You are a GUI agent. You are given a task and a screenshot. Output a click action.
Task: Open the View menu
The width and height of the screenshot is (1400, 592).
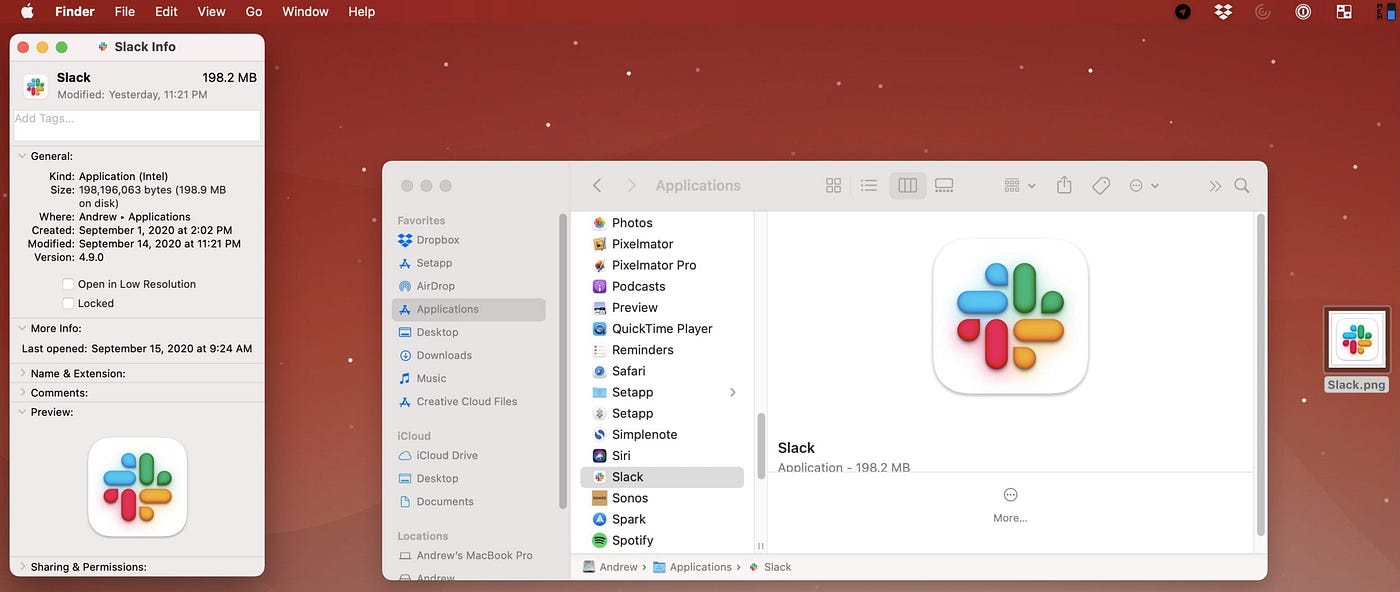(x=211, y=12)
